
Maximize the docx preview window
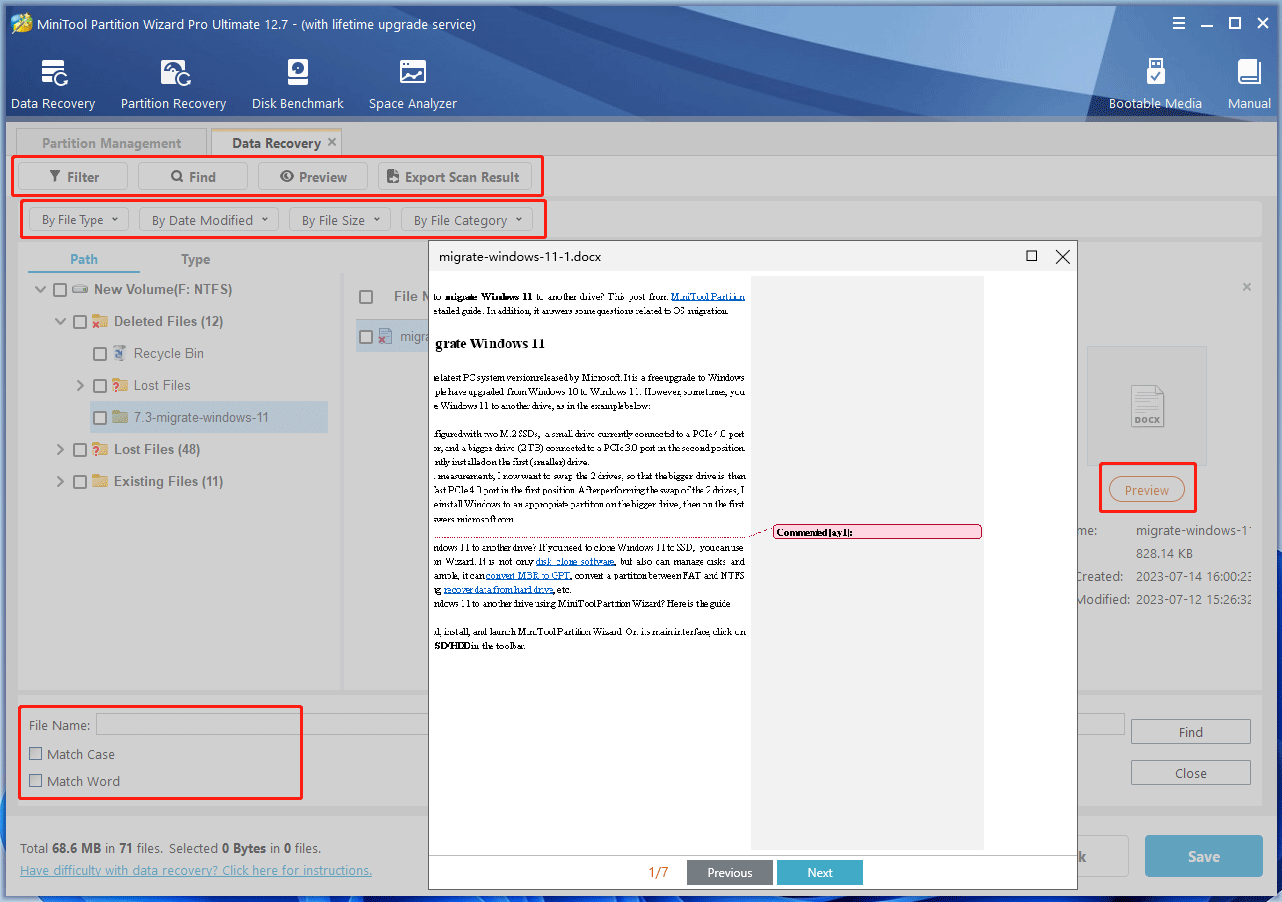point(1032,256)
